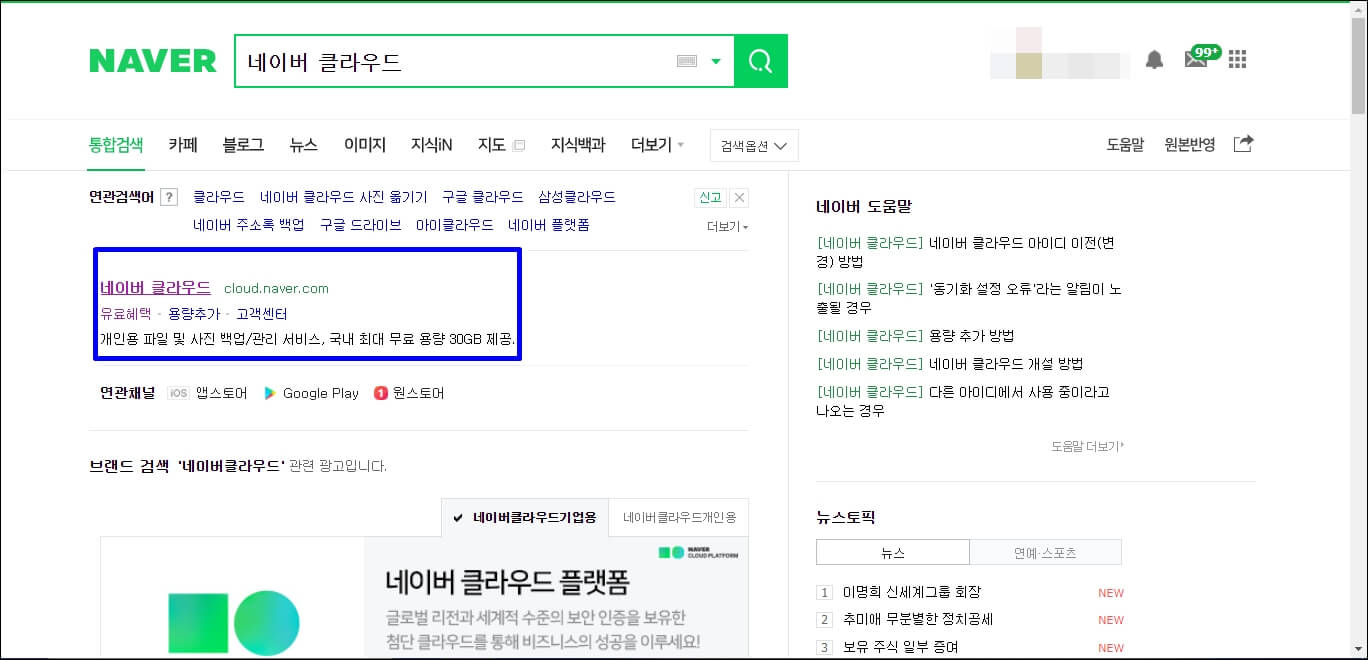1368x660 pixels.
Task: Open help article 용량 추가 방법
Action: [916, 336]
